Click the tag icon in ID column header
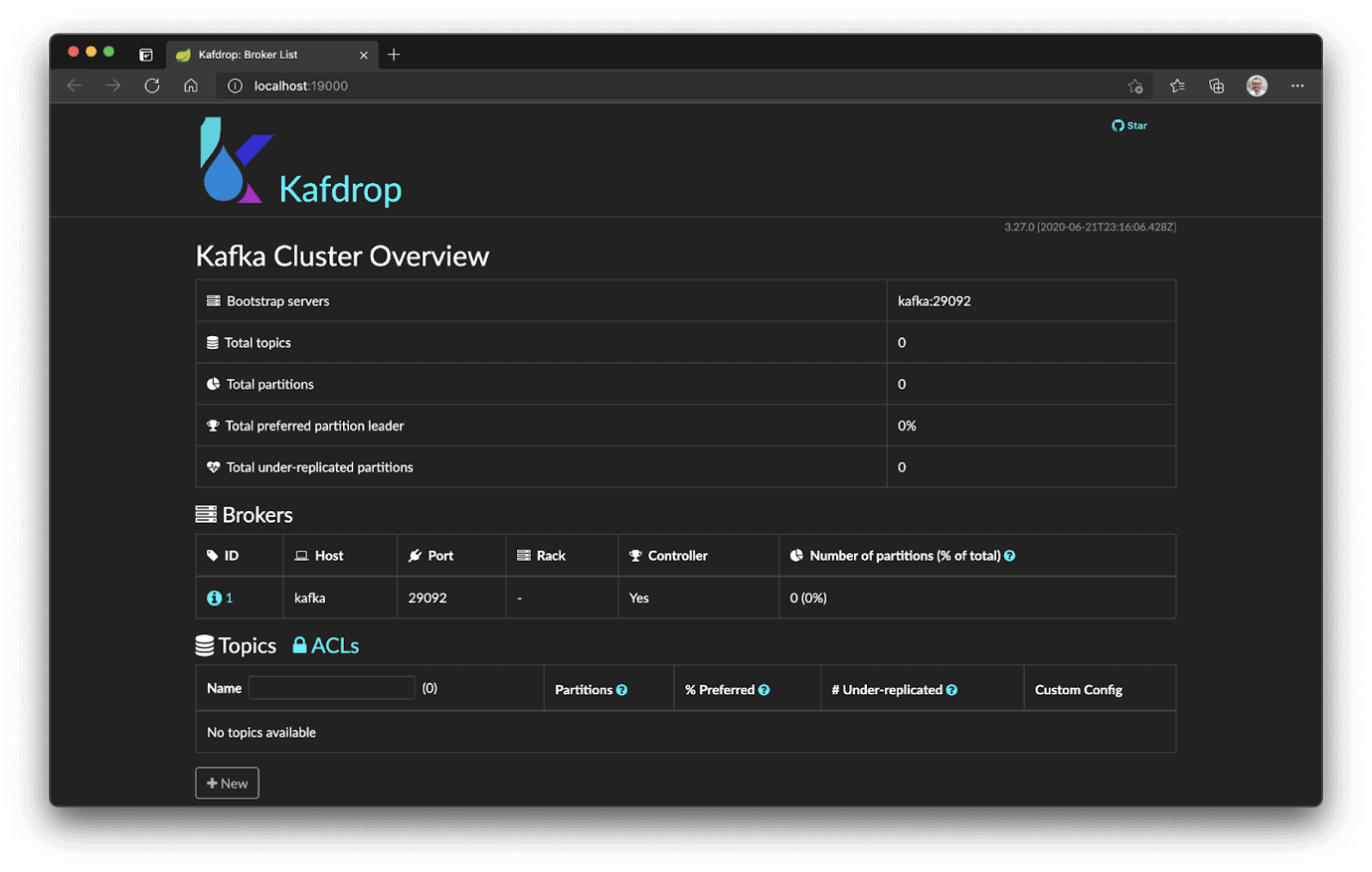This screenshot has width=1372, height=872. click(x=212, y=556)
